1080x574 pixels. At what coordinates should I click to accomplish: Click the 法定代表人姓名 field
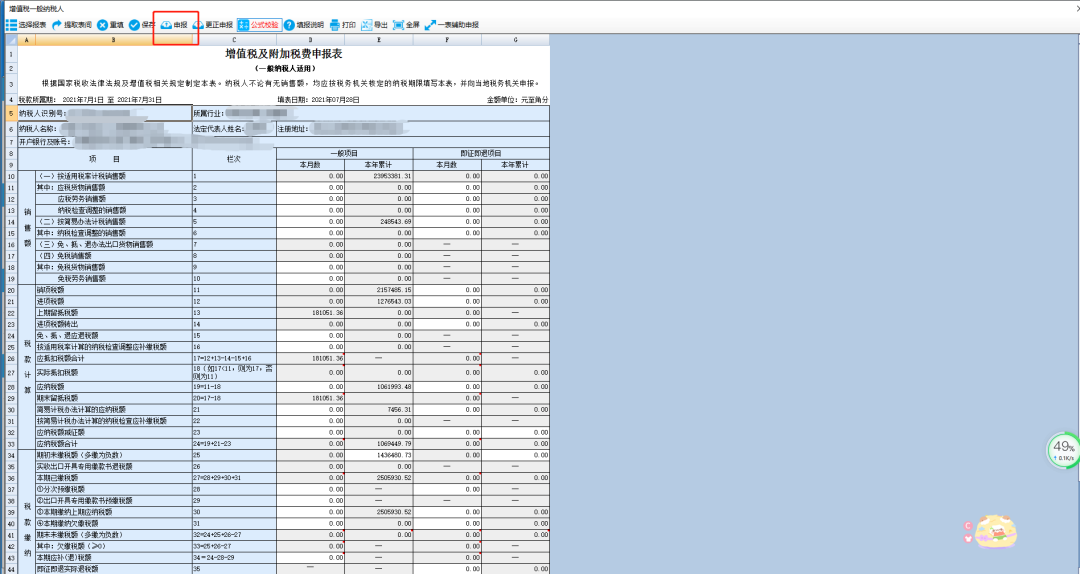coord(234,129)
